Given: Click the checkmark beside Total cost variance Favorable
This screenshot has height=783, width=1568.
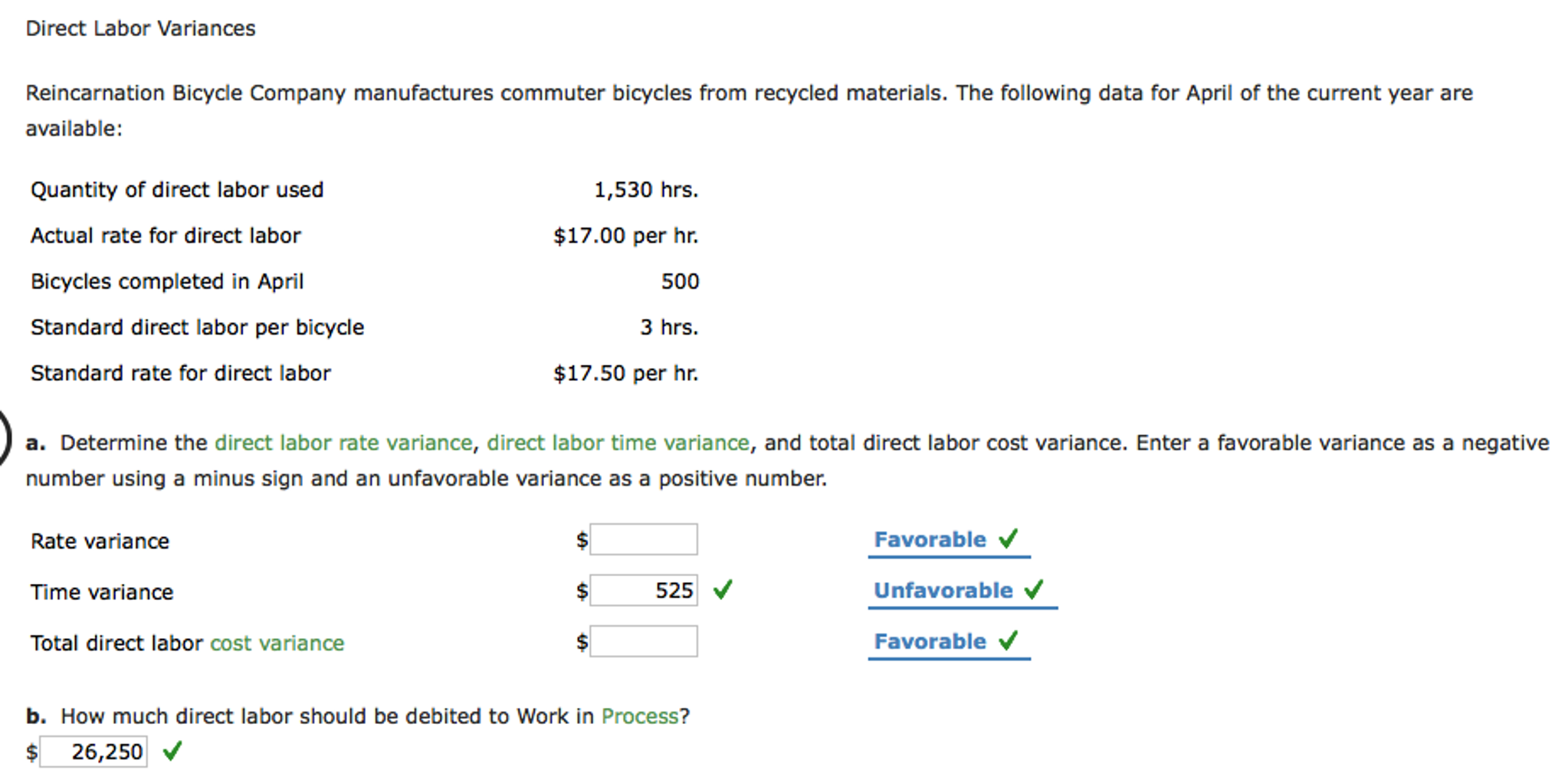Looking at the screenshot, I should point(1009,640).
